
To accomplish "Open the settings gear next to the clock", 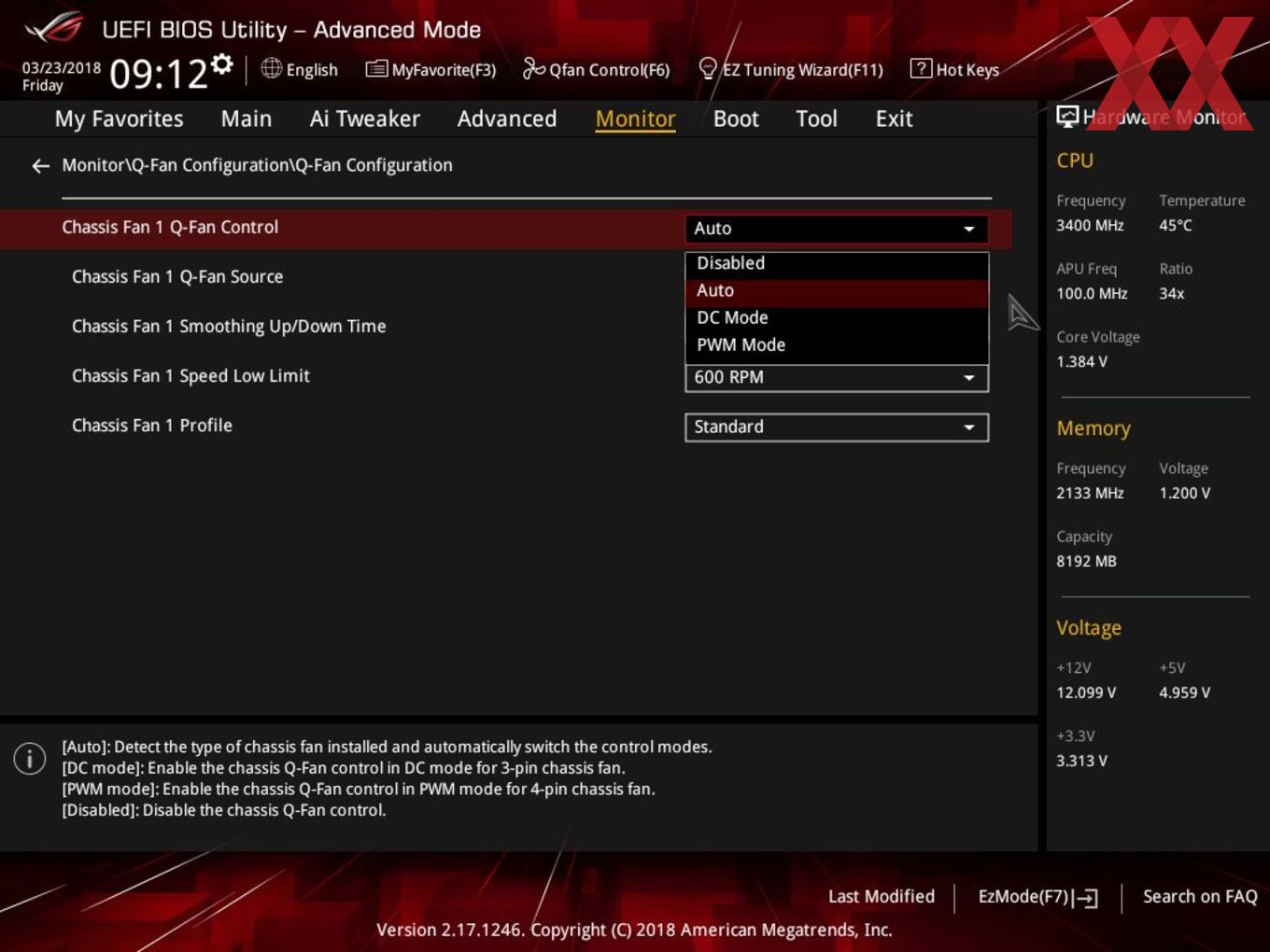I will [221, 63].
